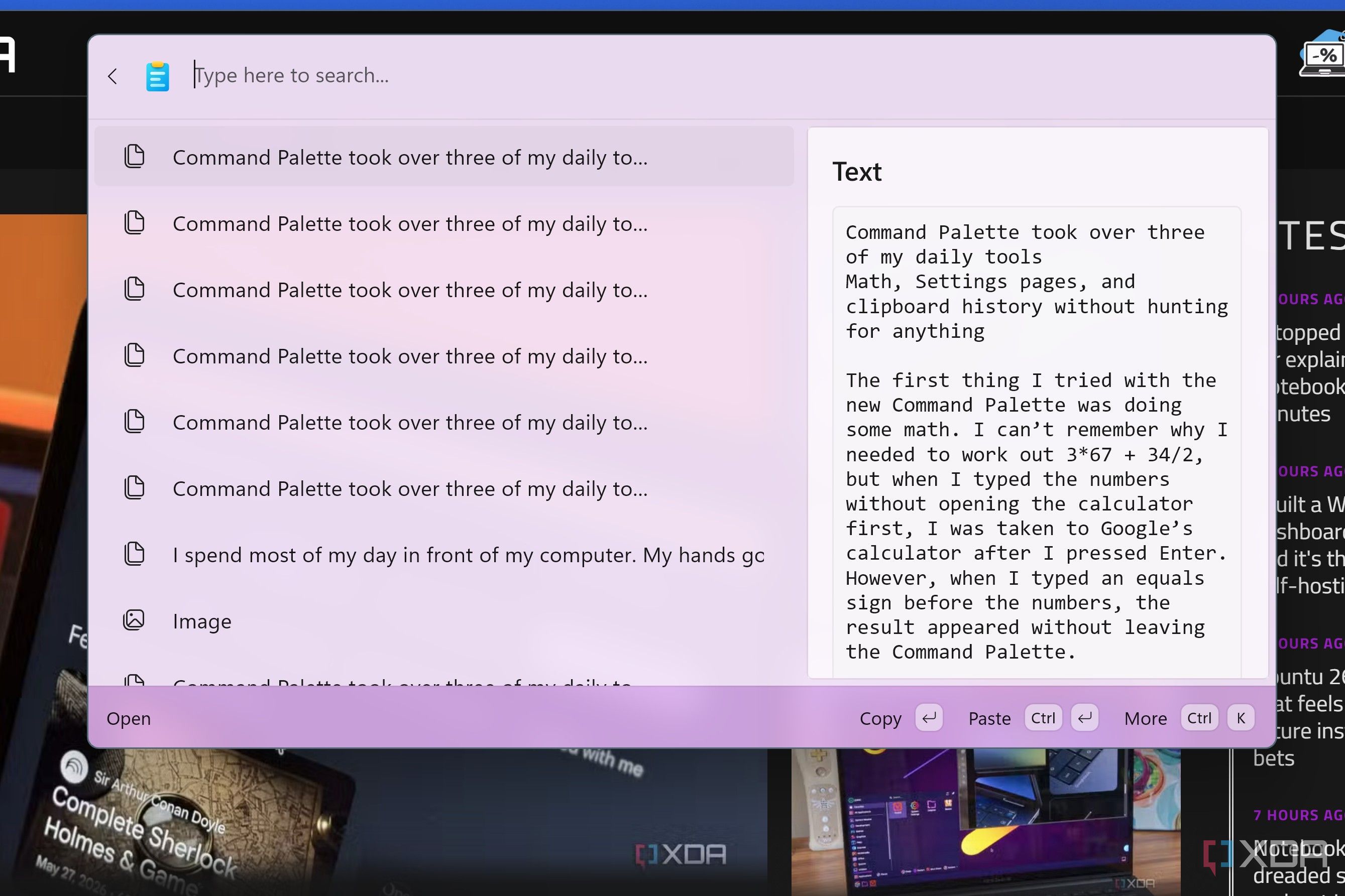Click the 'Text' heading in preview pane
The image size is (1345, 896).
click(857, 172)
